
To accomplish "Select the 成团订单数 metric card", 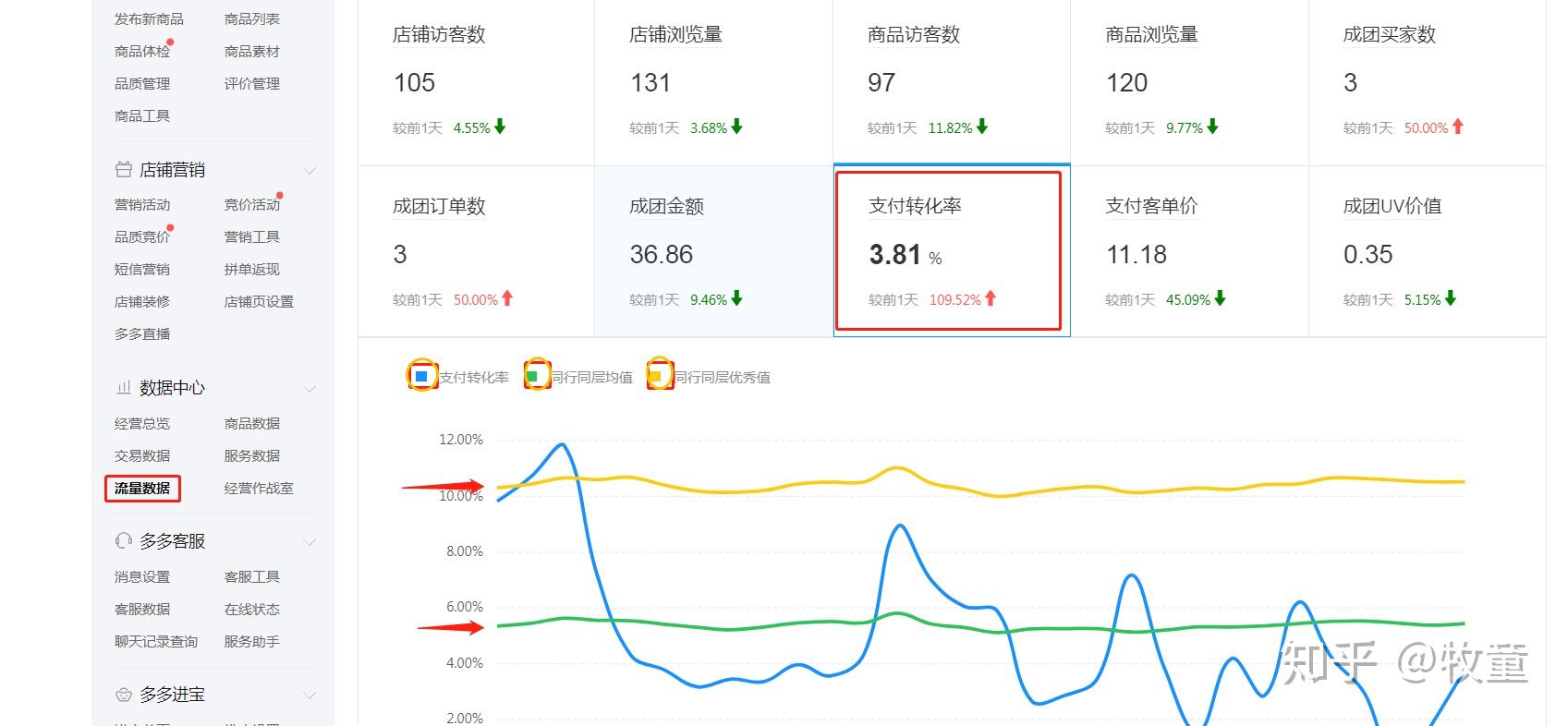I will [477, 251].
